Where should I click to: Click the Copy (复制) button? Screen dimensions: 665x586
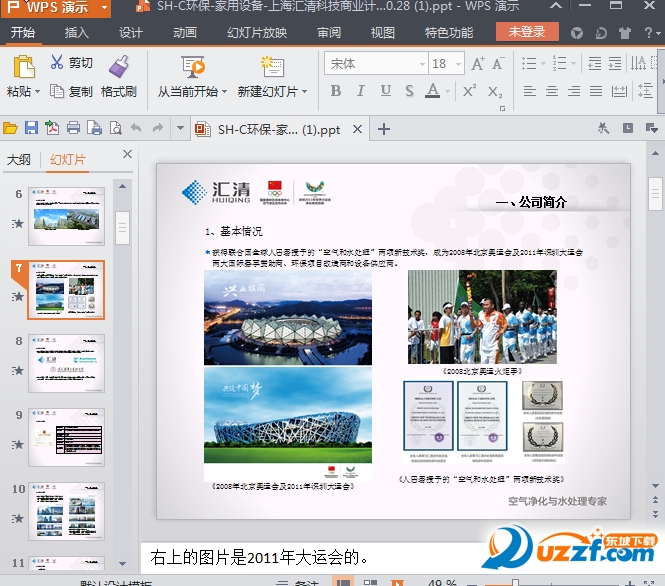[x=71, y=91]
